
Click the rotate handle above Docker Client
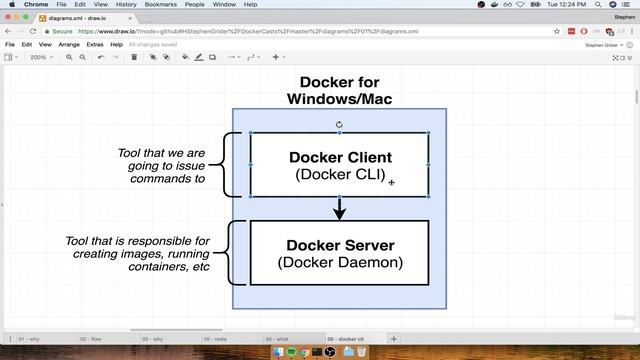pyautogui.click(x=339, y=124)
